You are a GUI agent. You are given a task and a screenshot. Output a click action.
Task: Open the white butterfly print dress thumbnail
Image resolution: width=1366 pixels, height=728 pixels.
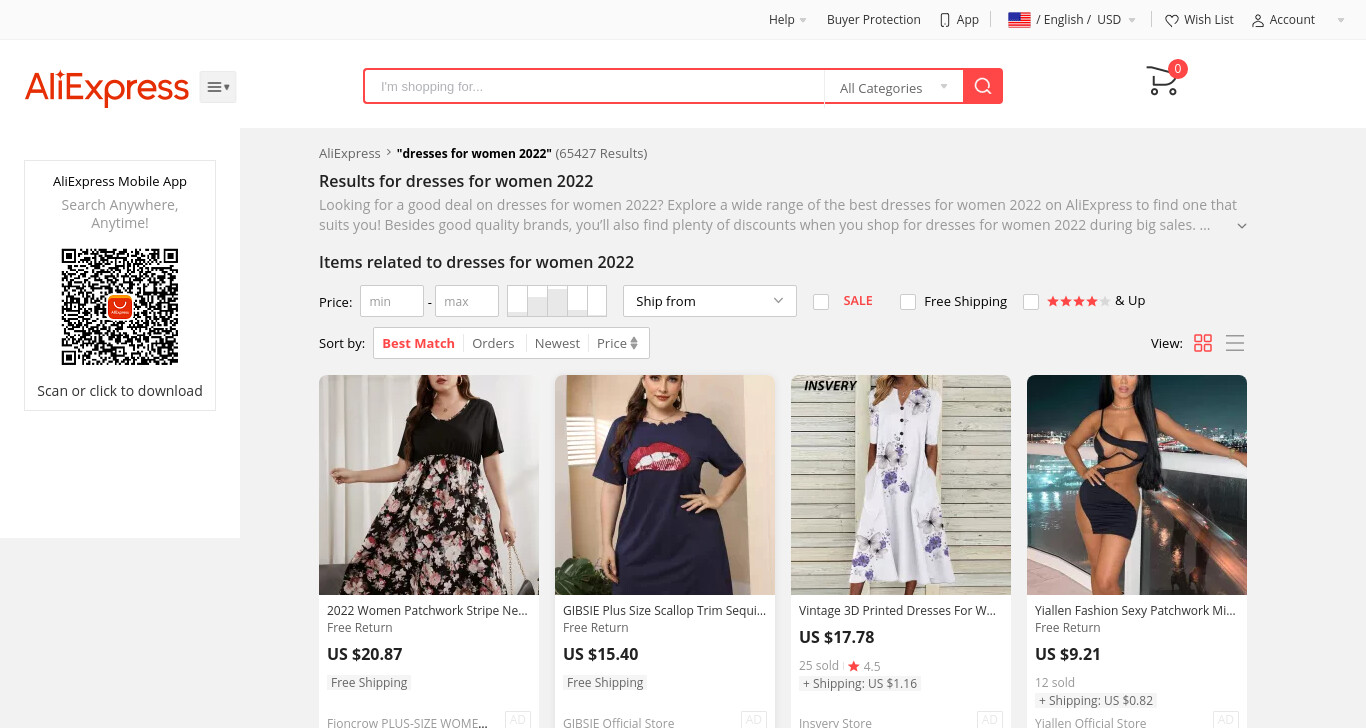coord(901,485)
